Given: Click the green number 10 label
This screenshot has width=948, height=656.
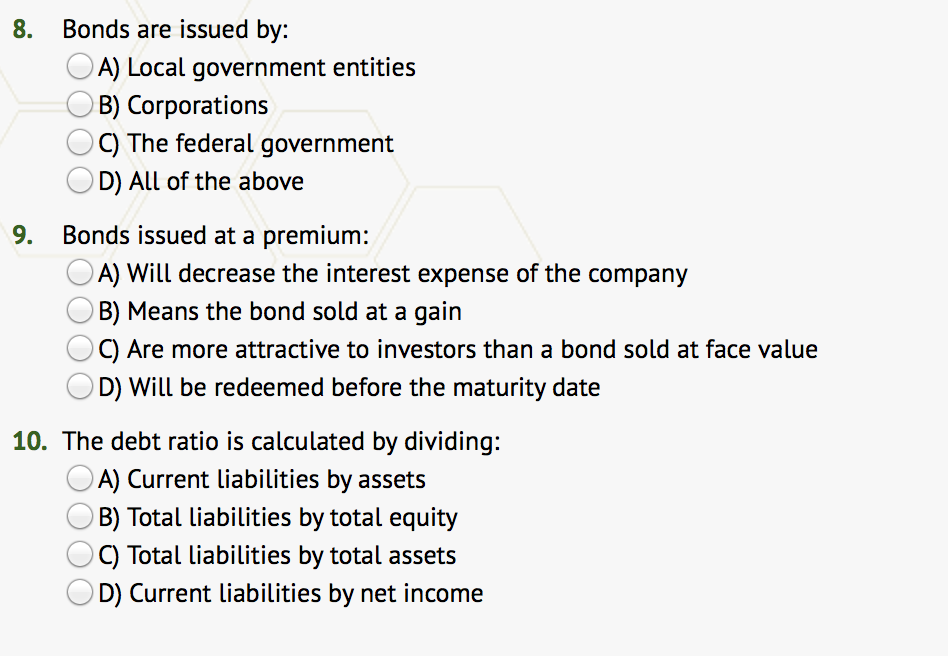Looking at the screenshot, I should (x=30, y=441).
